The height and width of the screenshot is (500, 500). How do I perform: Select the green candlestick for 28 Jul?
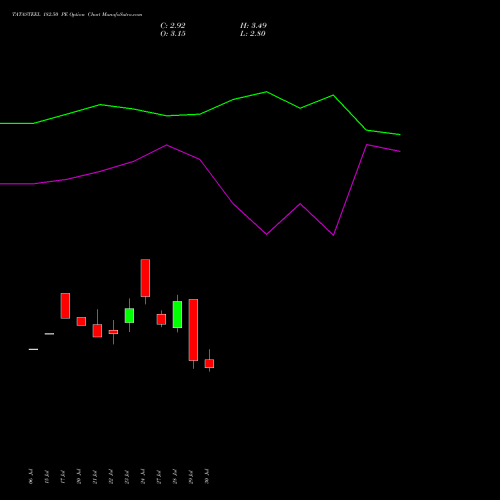click(x=177, y=314)
